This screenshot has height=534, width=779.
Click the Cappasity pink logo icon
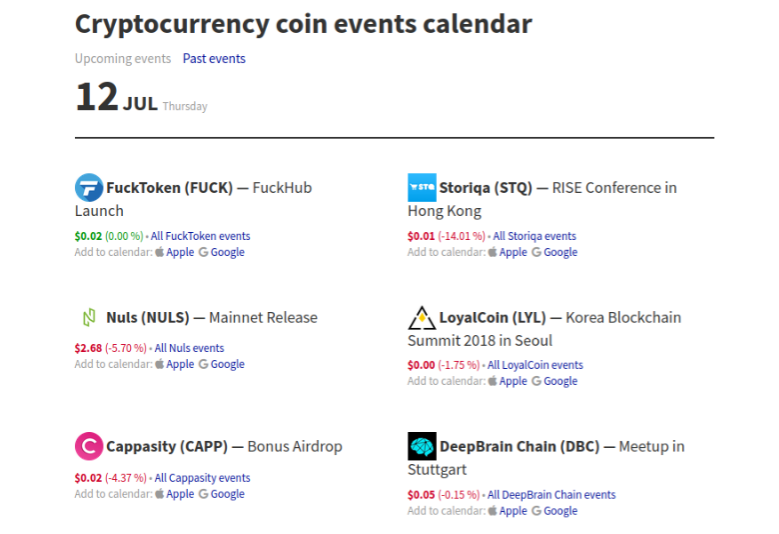(89, 446)
